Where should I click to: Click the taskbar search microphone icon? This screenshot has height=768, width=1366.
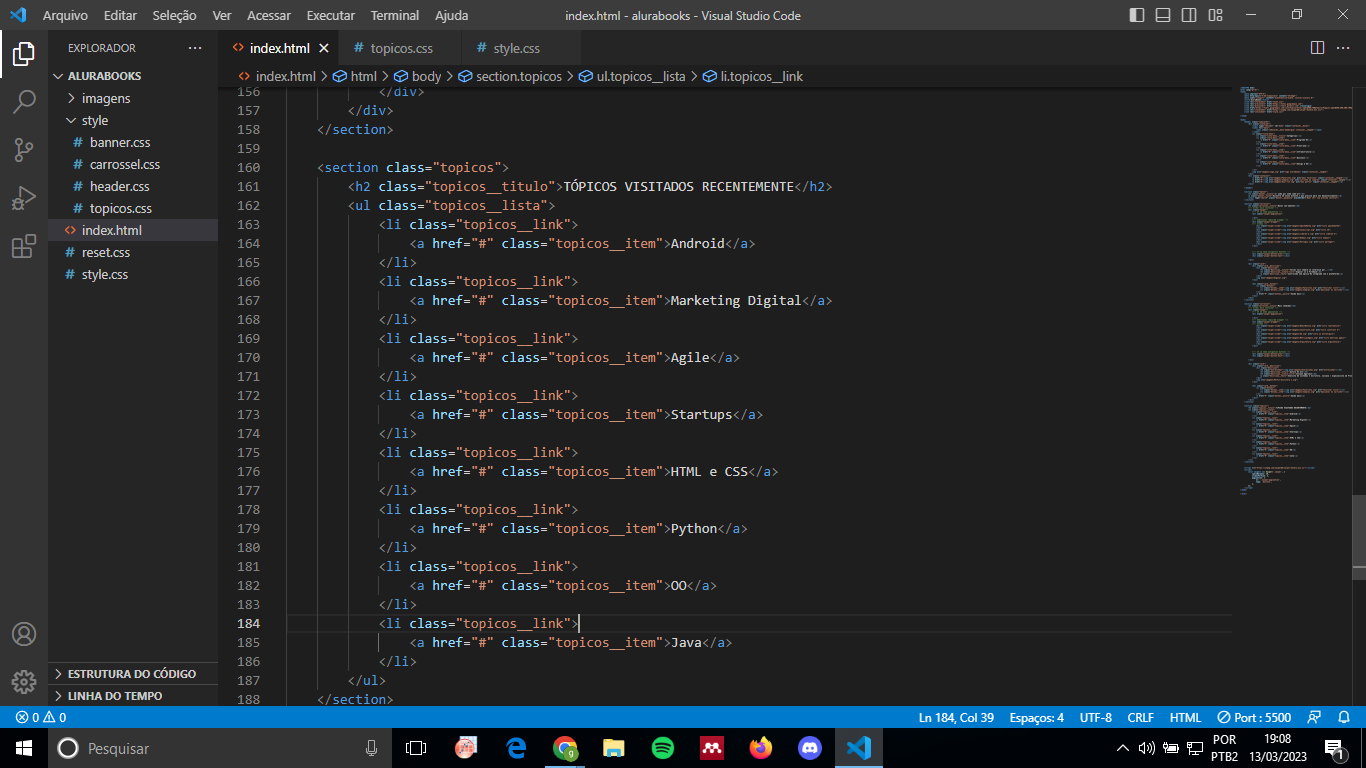[x=371, y=748]
